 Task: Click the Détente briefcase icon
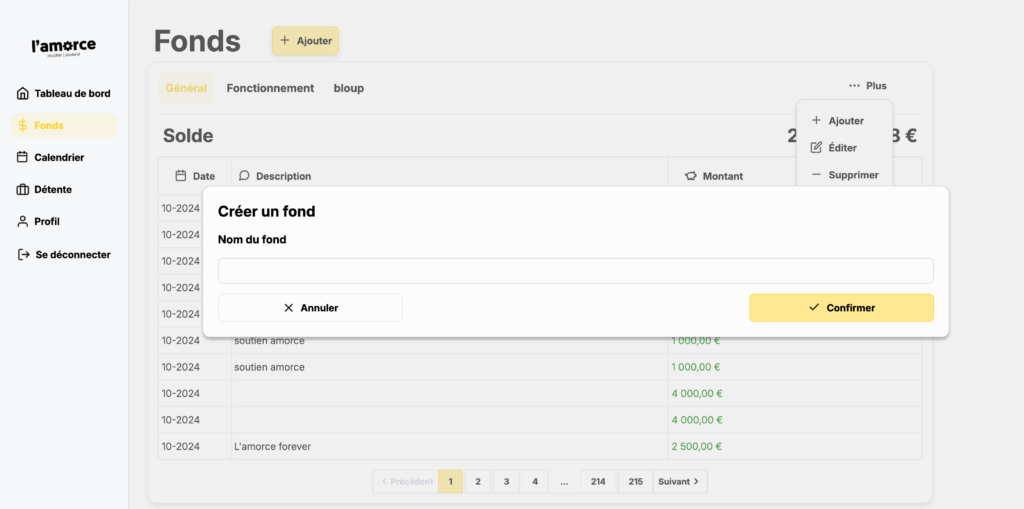click(23, 189)
